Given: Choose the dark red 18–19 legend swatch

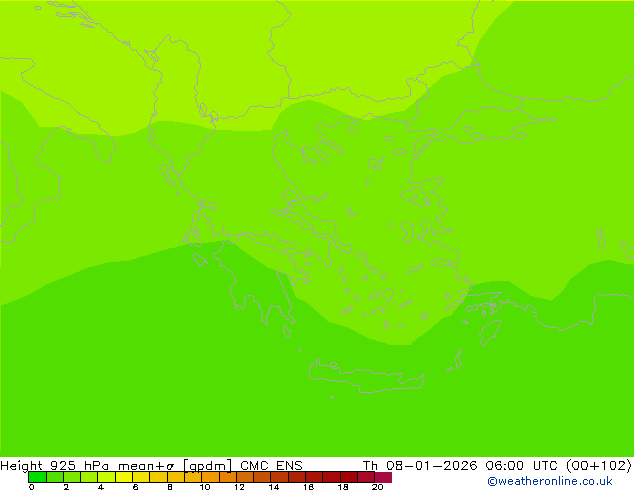Looking at the screenshot, I should click(x=349, y=477).
